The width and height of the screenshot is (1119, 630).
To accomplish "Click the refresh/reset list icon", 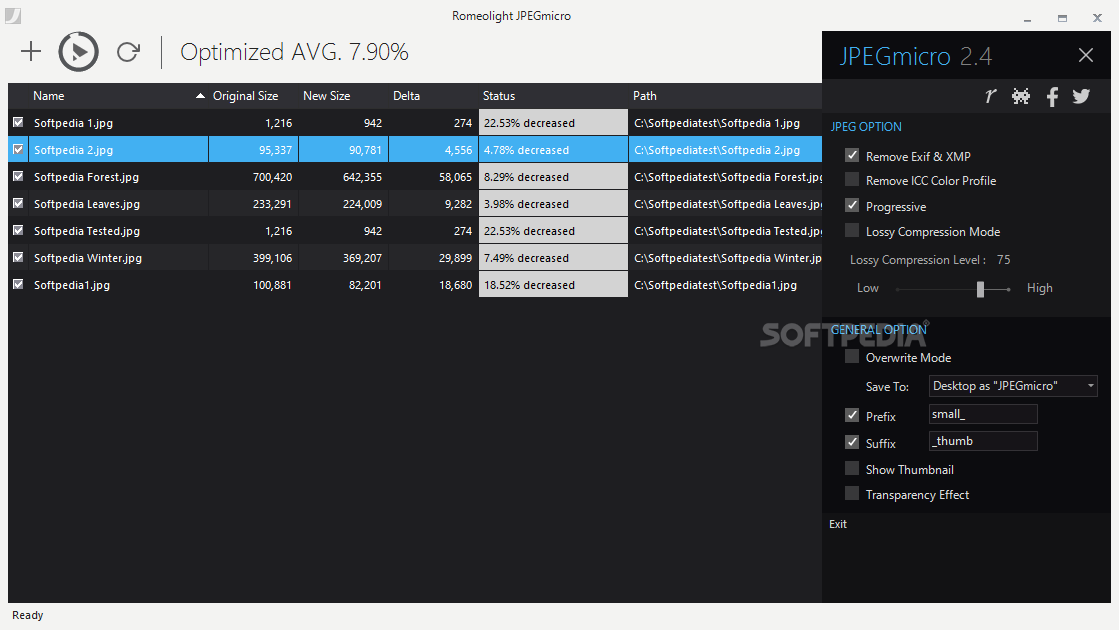I will pos(128,51).
